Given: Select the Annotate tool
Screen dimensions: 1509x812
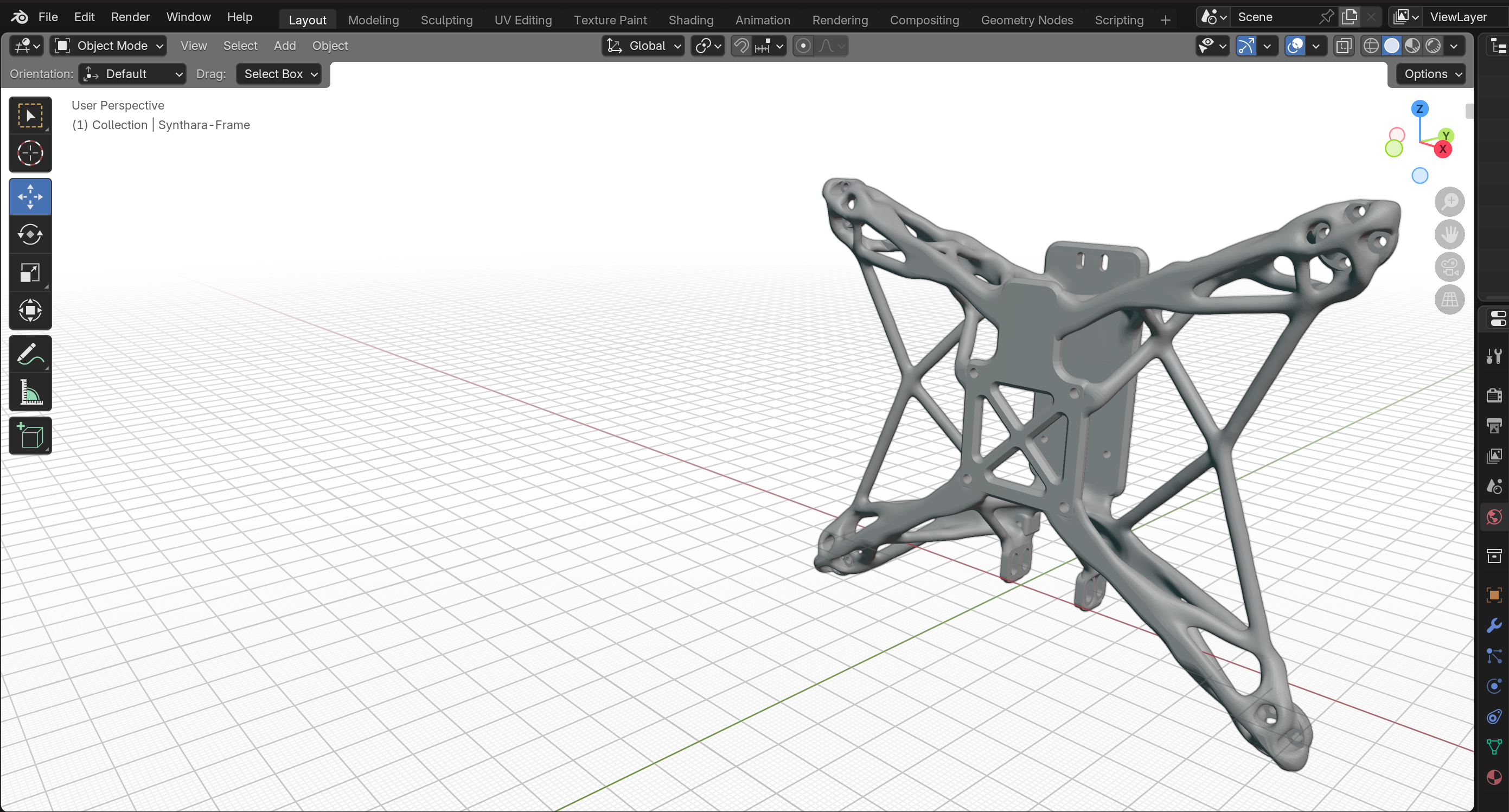Looking at the screenshot, I should coord(30,353).
